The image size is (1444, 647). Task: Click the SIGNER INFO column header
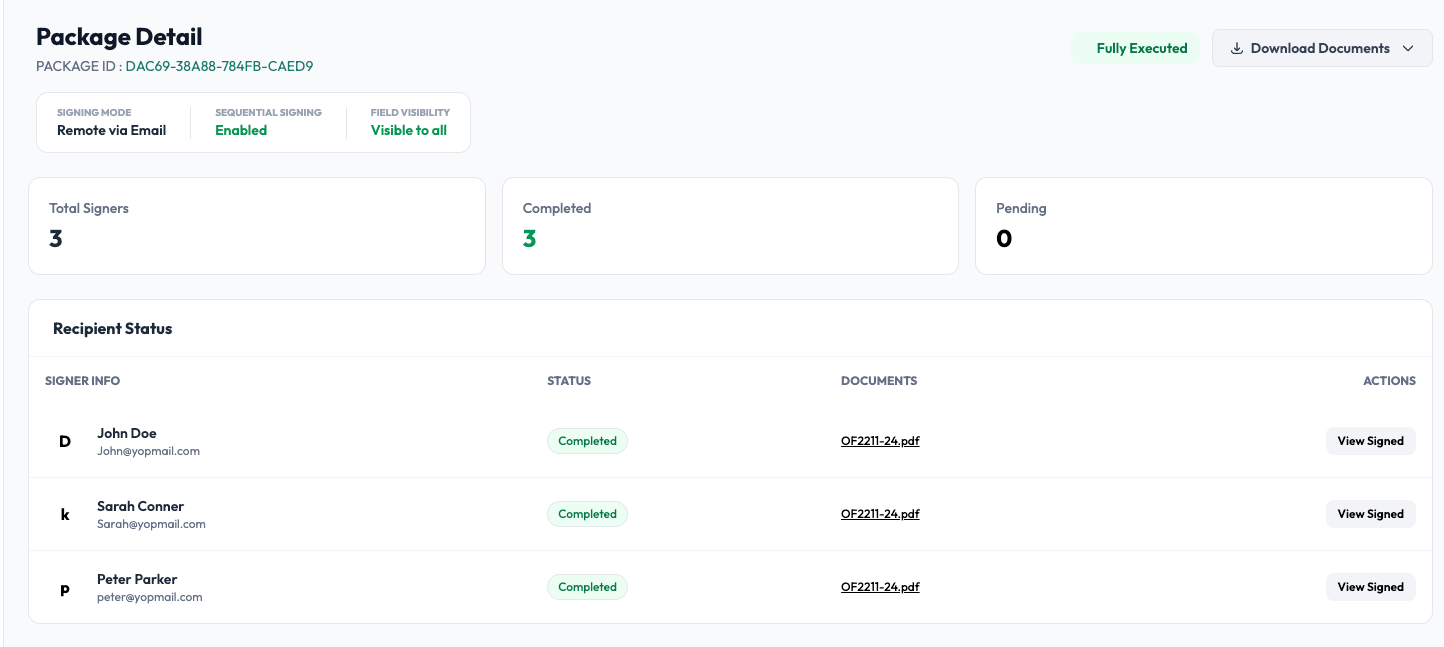[83, 381]
